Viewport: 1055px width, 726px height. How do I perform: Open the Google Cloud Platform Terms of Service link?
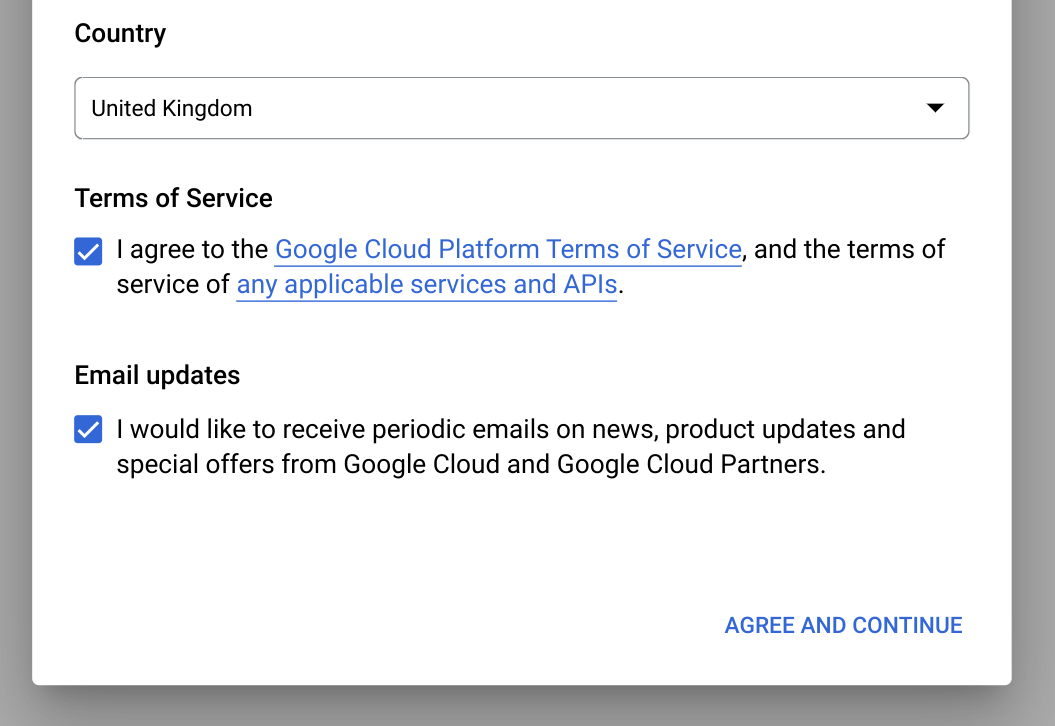pos(508,249)
